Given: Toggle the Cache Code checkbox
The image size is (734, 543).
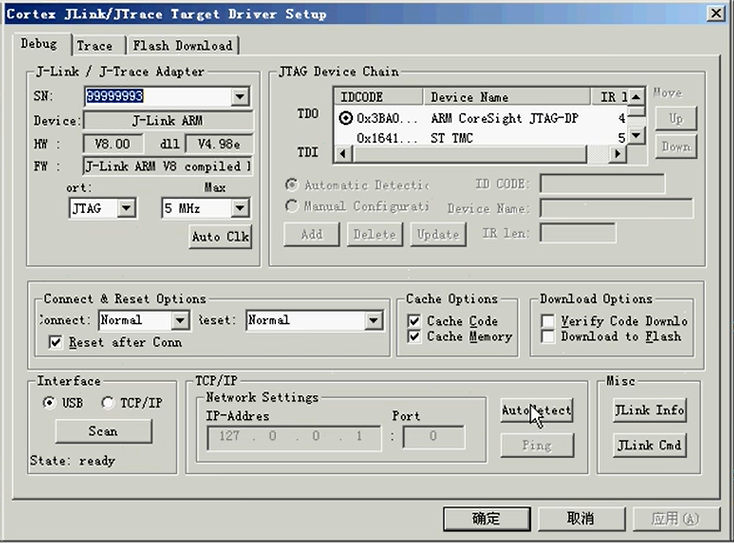Looking at the screenshot, I should click(414, 321).
